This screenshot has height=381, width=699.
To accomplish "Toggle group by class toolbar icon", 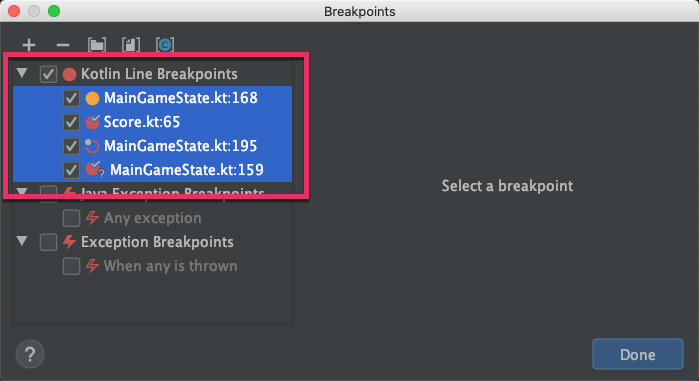I will [165, 45].
